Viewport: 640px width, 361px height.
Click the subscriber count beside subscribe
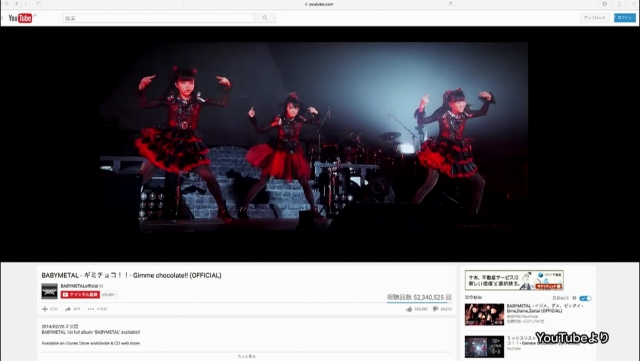point(109,294)
